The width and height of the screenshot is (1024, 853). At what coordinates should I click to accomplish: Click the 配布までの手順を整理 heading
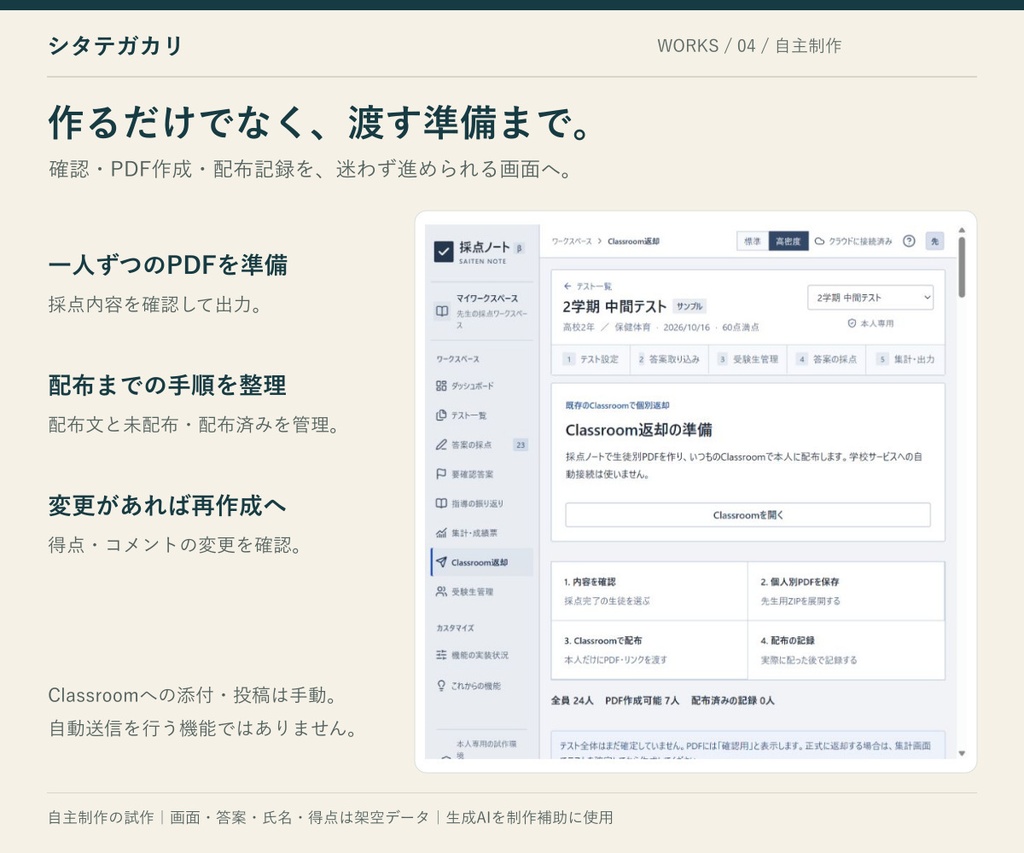(x=167, y=385)
